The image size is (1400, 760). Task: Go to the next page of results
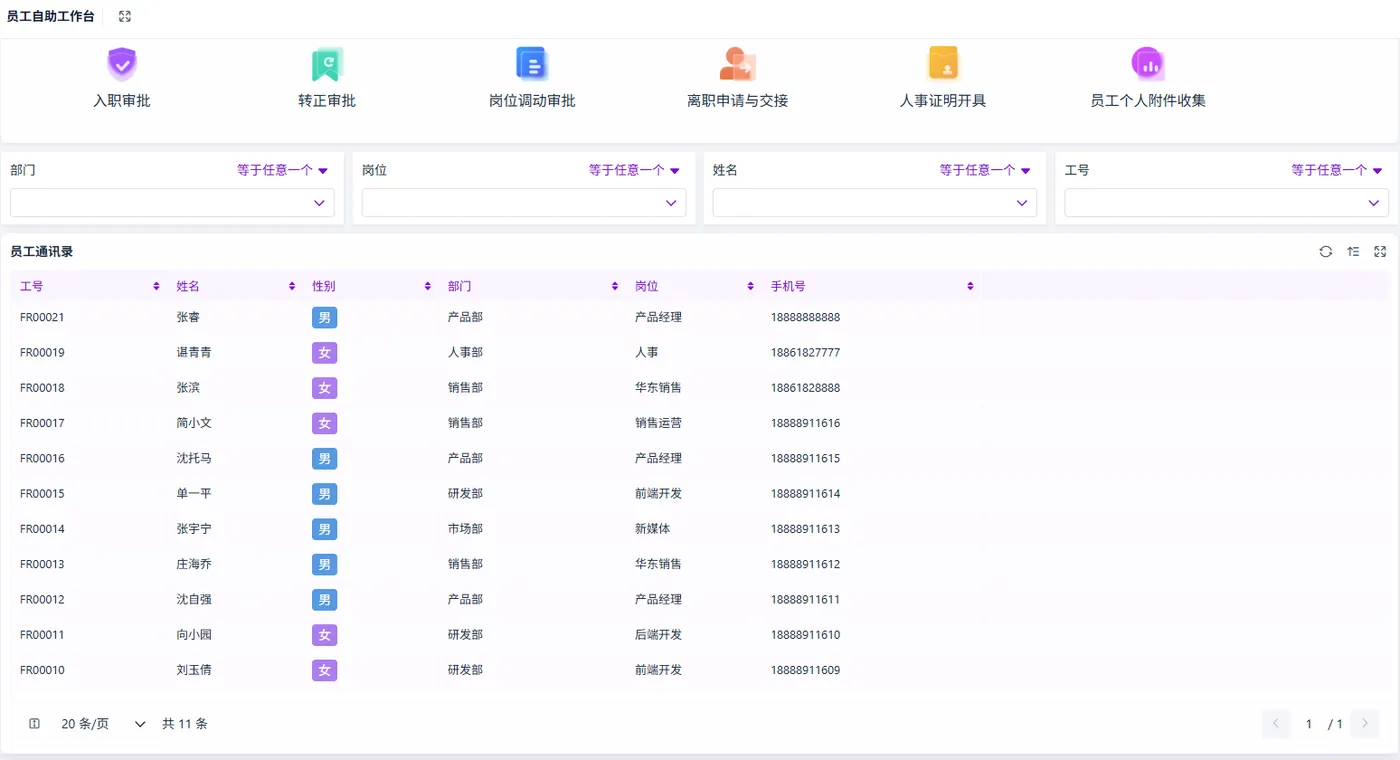point(1365,724)
